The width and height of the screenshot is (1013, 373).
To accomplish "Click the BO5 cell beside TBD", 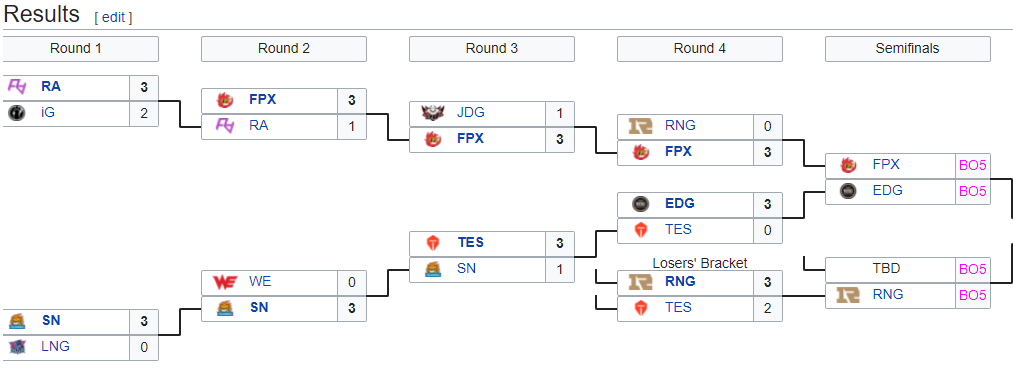I will 972,269.
